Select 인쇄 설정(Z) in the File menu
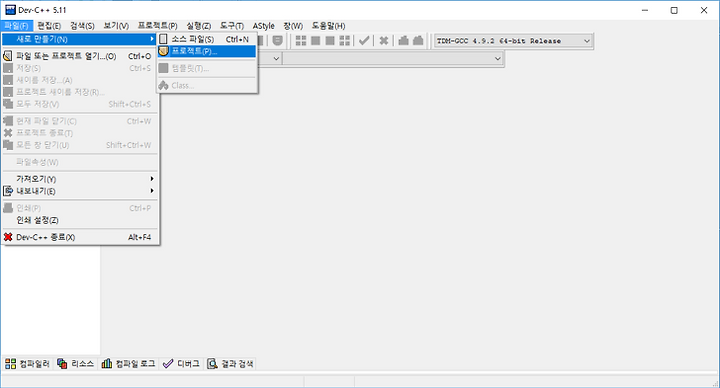 [x=80, y=220]
